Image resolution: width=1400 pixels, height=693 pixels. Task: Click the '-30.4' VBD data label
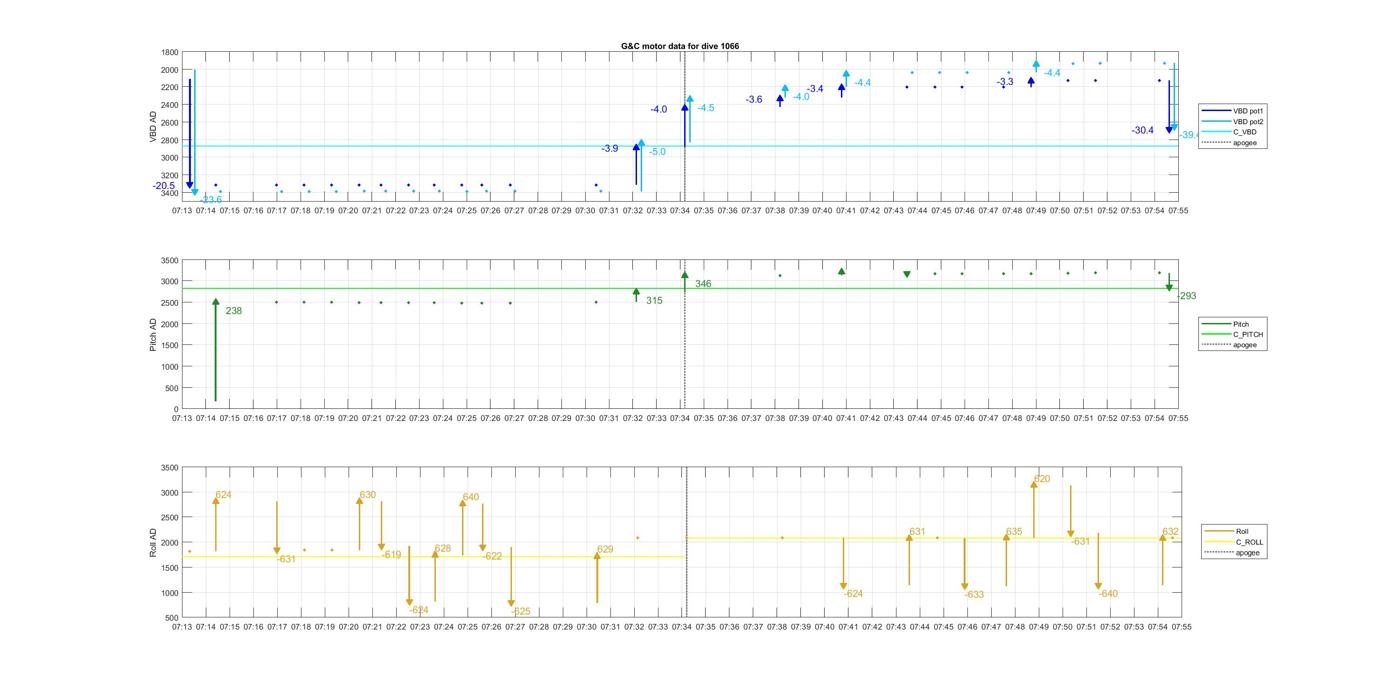click(x=1143, y=131)
